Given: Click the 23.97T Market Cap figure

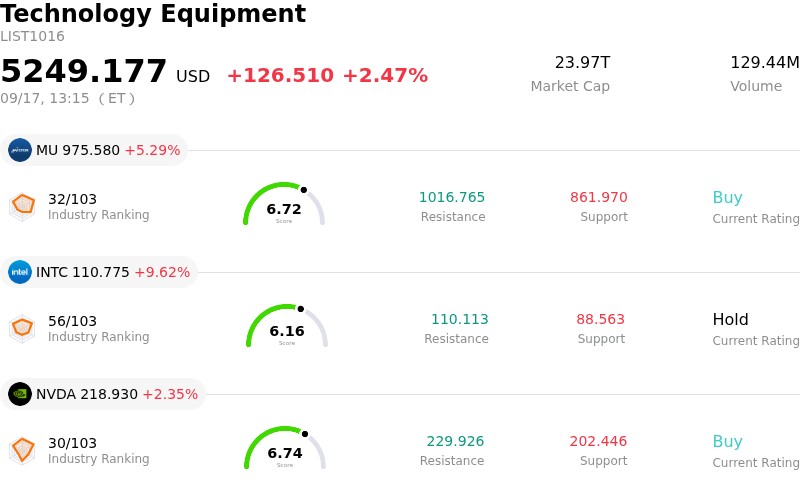Looking at the screenshot, I should click(x=583, y=62).
